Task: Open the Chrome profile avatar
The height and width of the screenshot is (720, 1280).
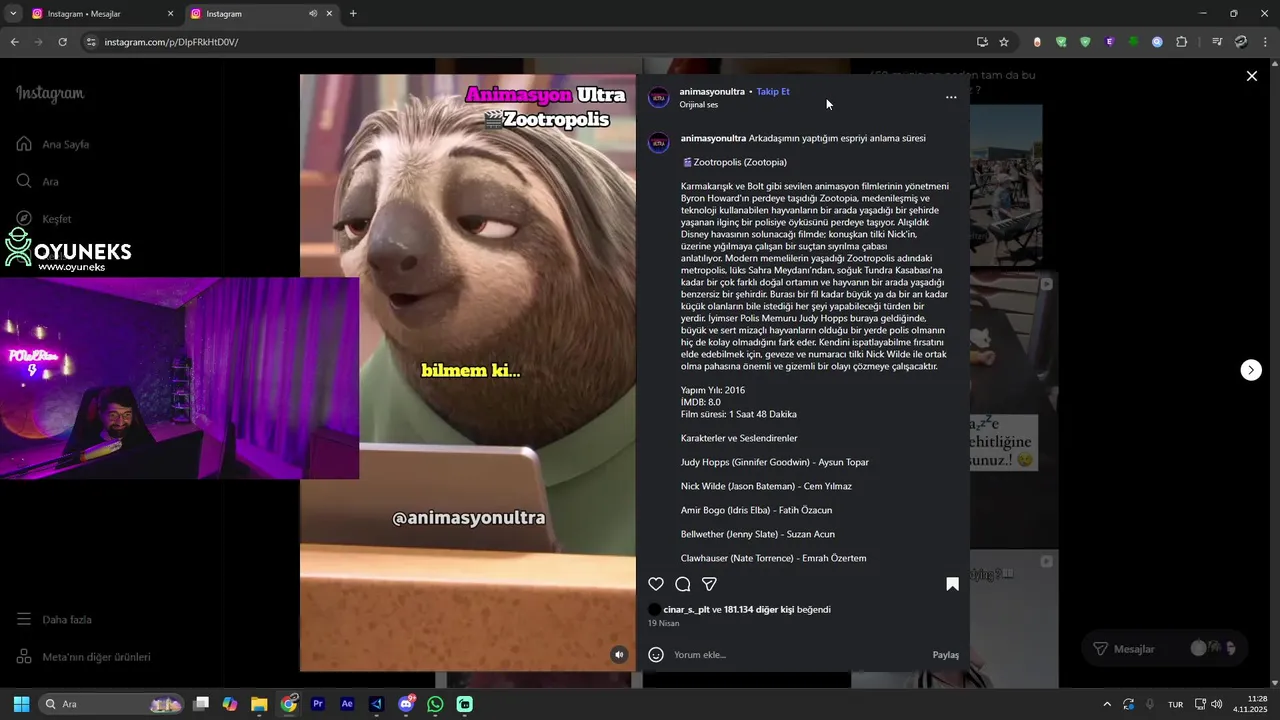Action: [1241, 42]
